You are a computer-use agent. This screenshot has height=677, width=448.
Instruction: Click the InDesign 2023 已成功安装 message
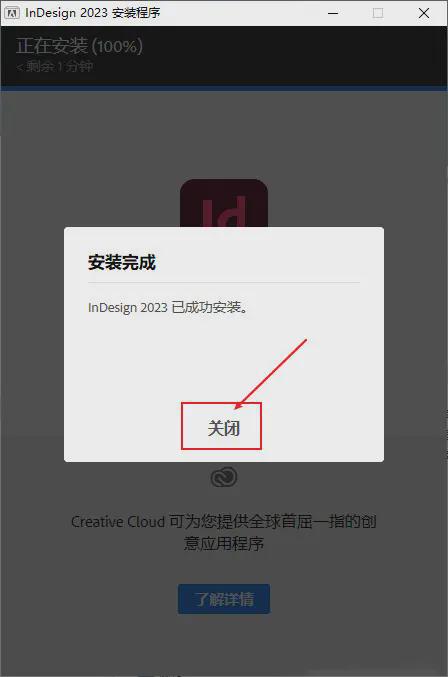tap(168, 307)
